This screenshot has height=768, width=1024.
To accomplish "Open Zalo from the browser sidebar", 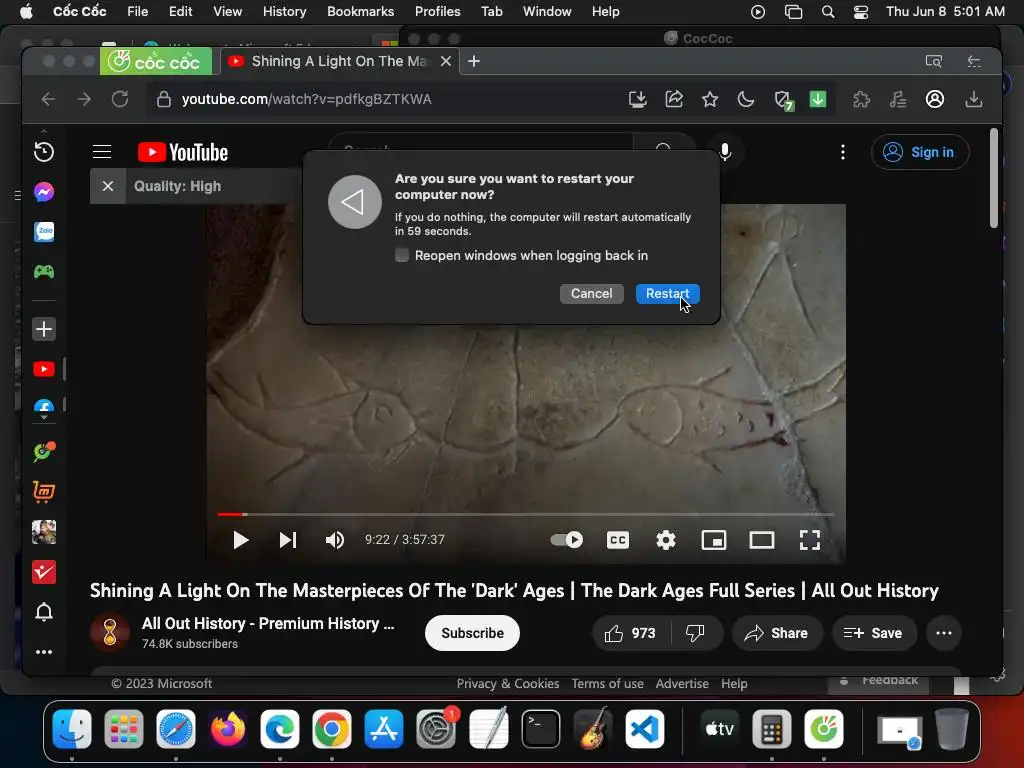I will [44, 232].
